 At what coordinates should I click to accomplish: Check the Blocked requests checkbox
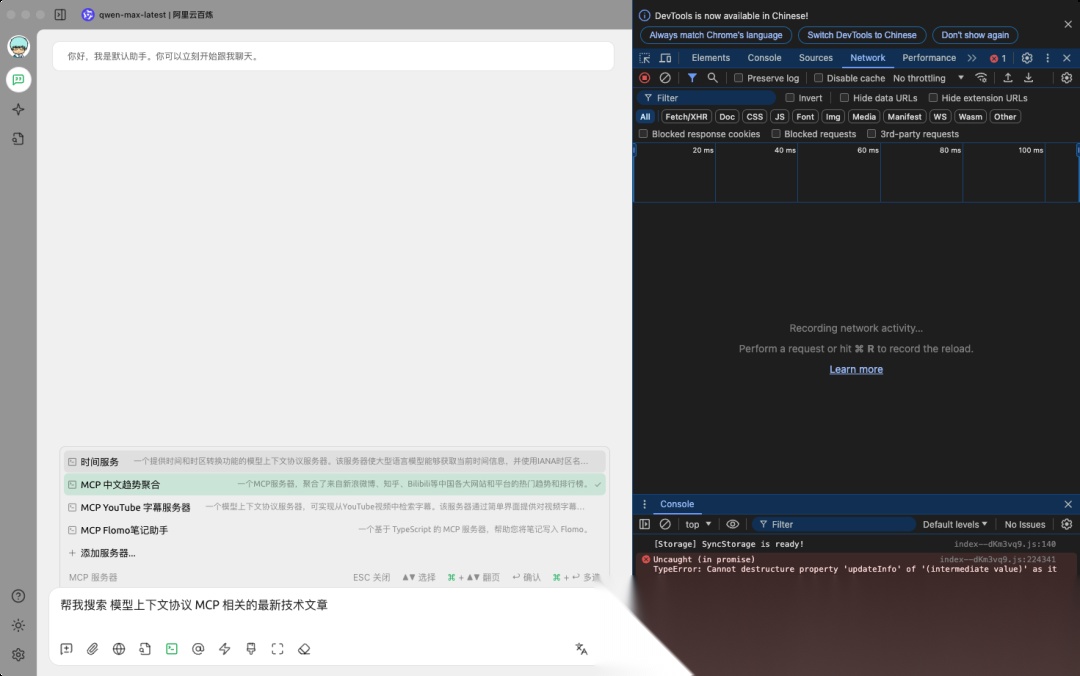coord(776,134)
